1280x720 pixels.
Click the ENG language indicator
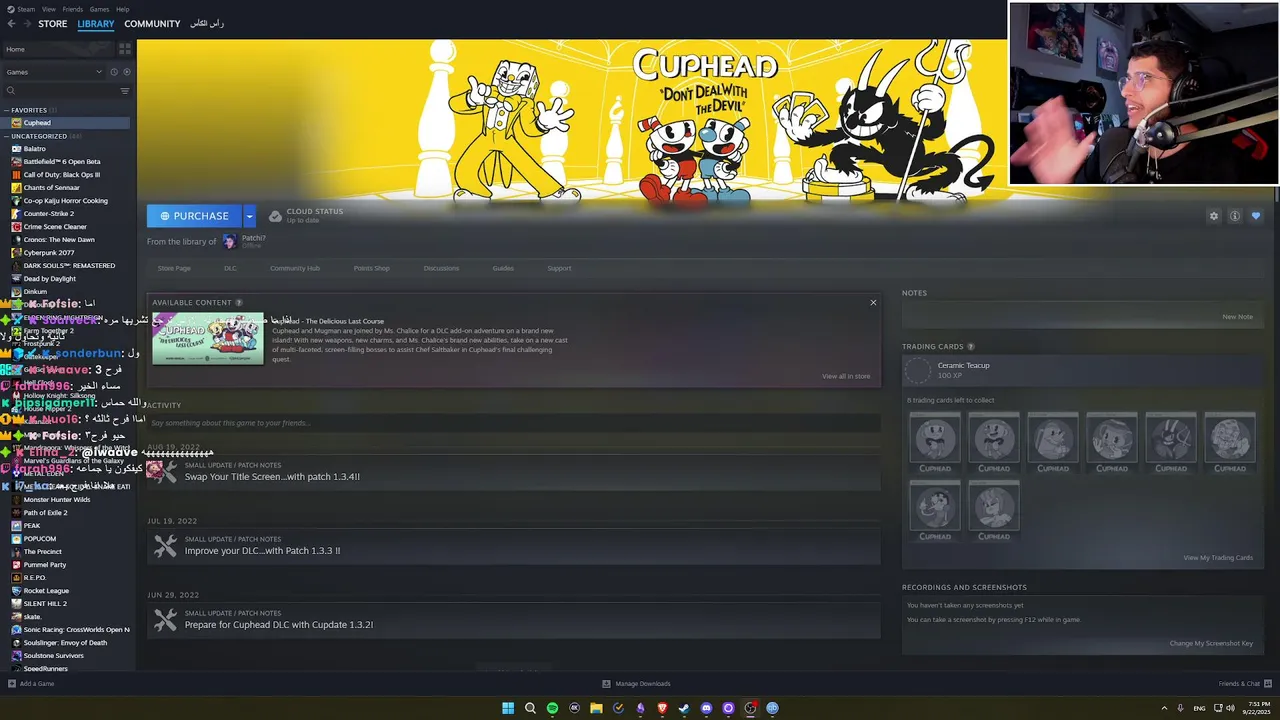(x=1199, y=708)
